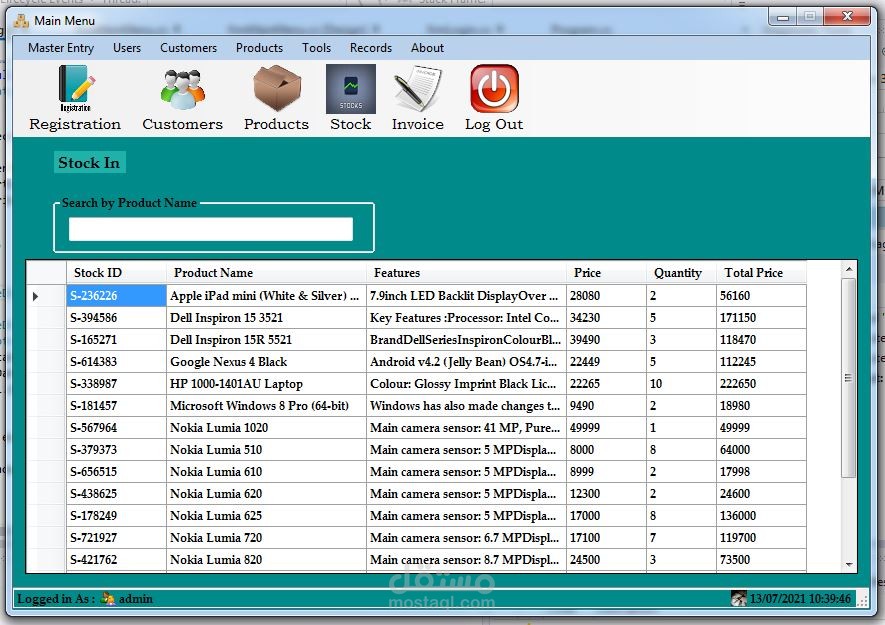Select stock ID S-236226 cell
The height and width of the screenshot is (625, 885).
(x=116, y=296)
